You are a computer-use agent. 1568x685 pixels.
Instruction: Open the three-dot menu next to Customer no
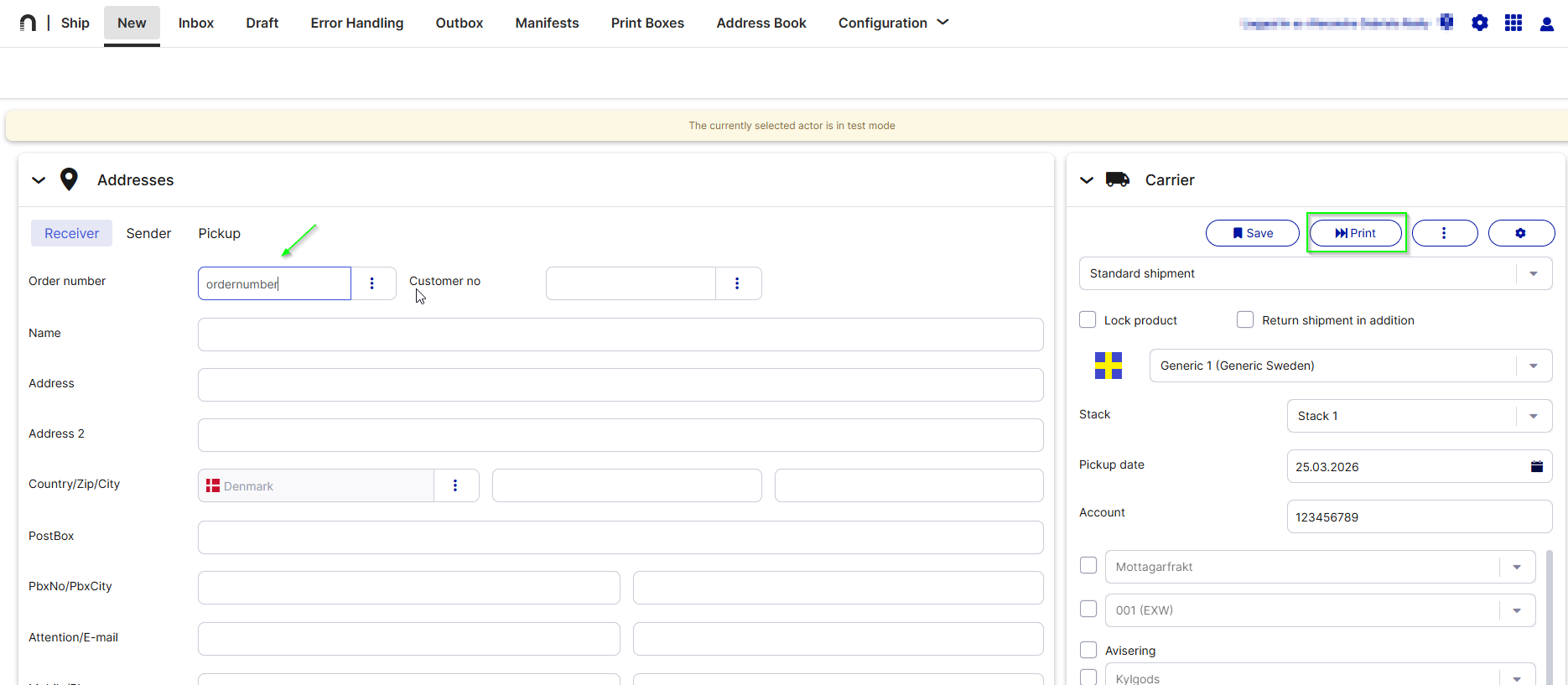[737, 283]
